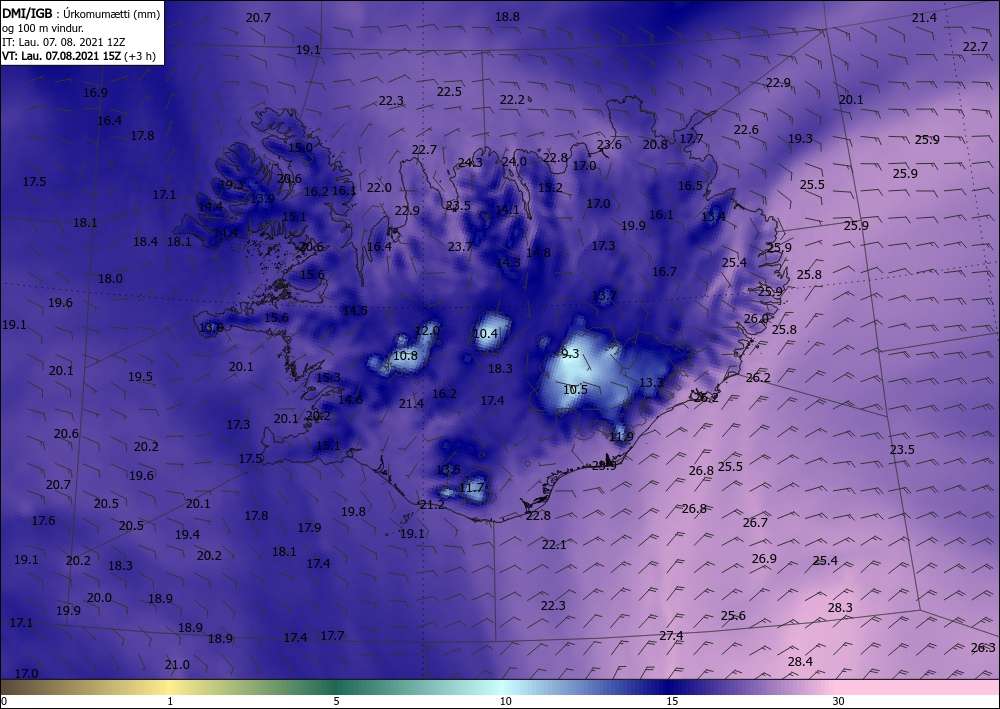Click the map value 14.6

[350, 400]
